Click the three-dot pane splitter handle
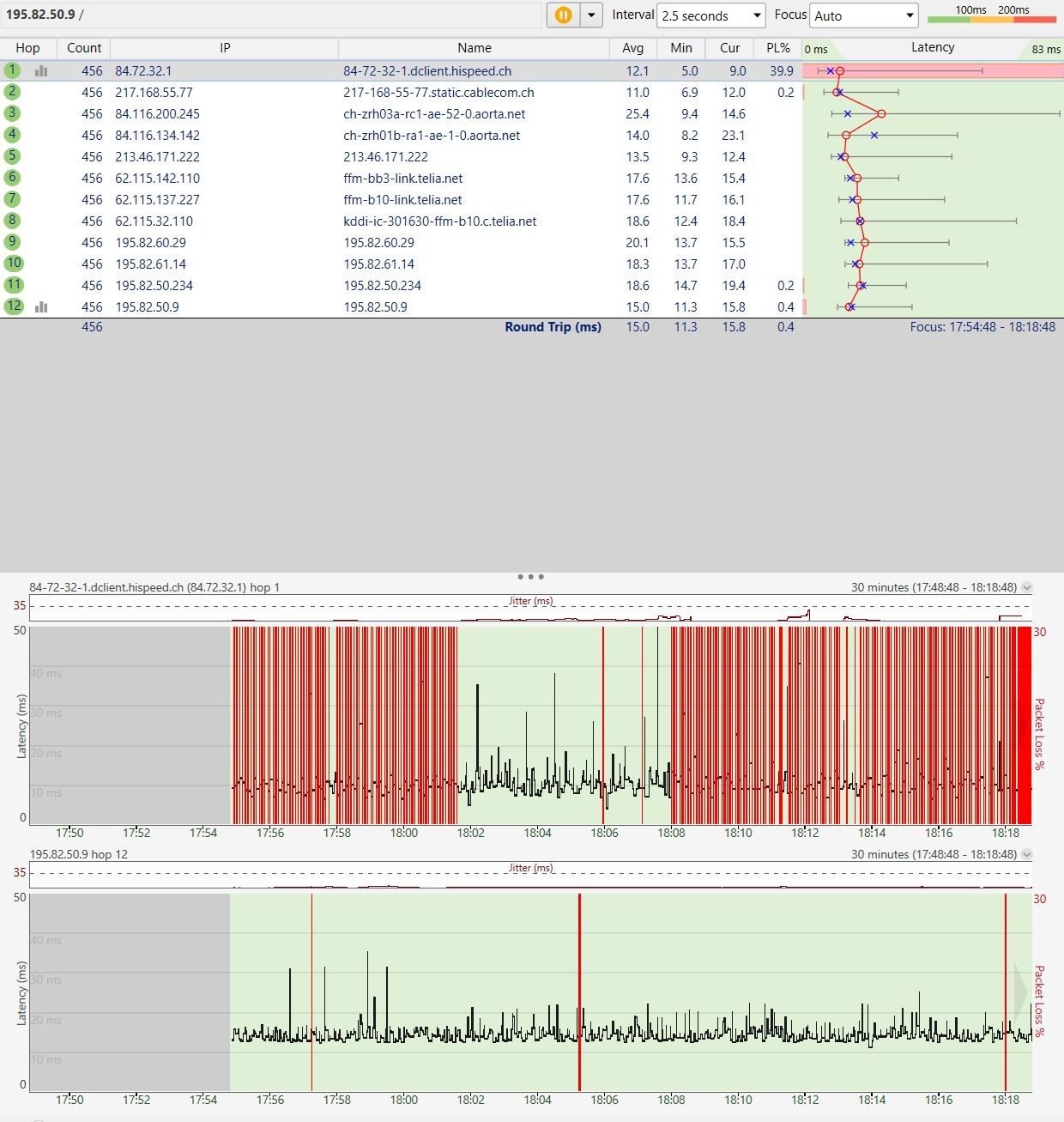Screen dimensions: 1064x1122 pos(531,577)
